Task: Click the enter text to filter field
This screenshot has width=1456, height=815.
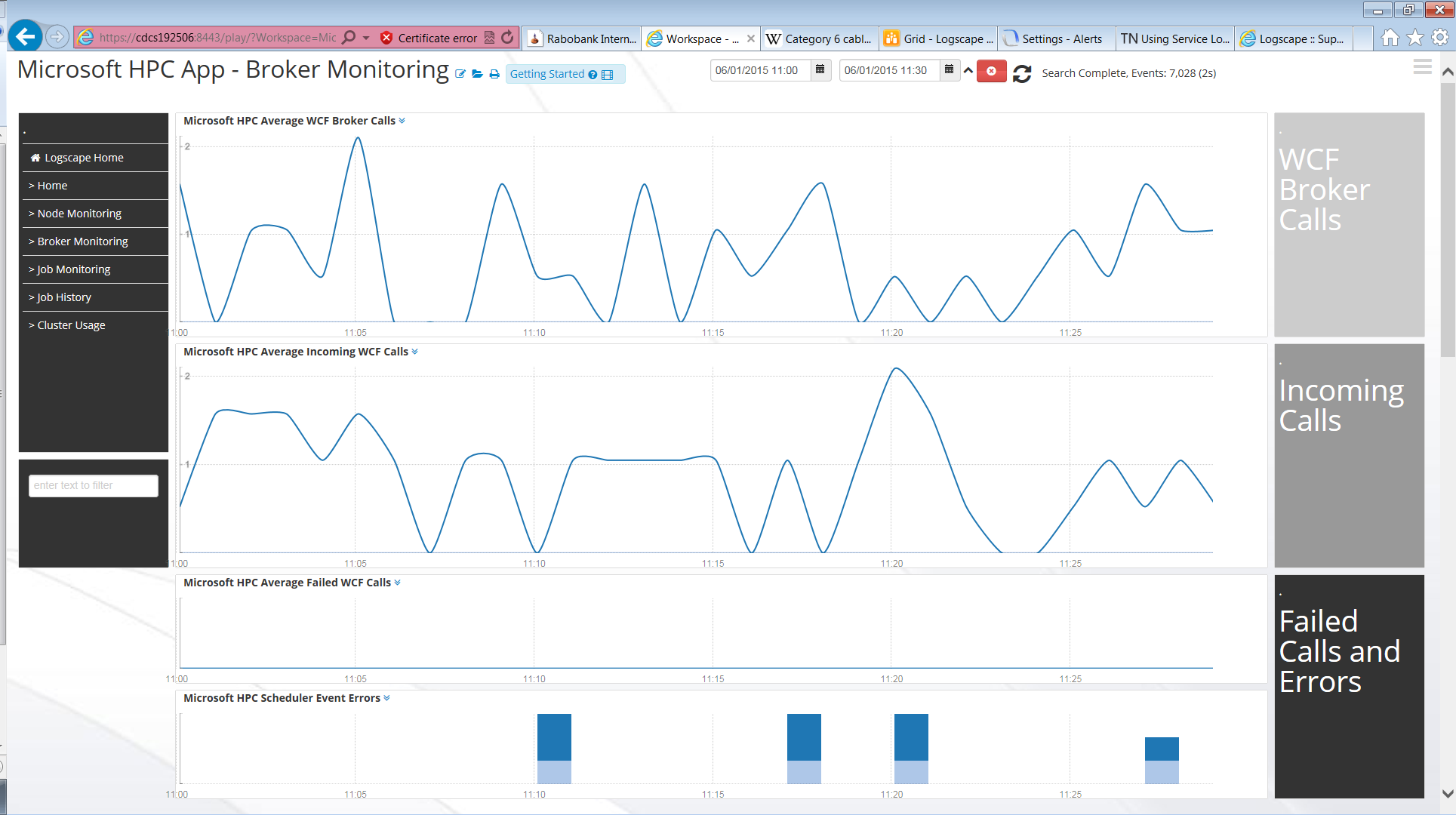Action: (x=93, y=485)
